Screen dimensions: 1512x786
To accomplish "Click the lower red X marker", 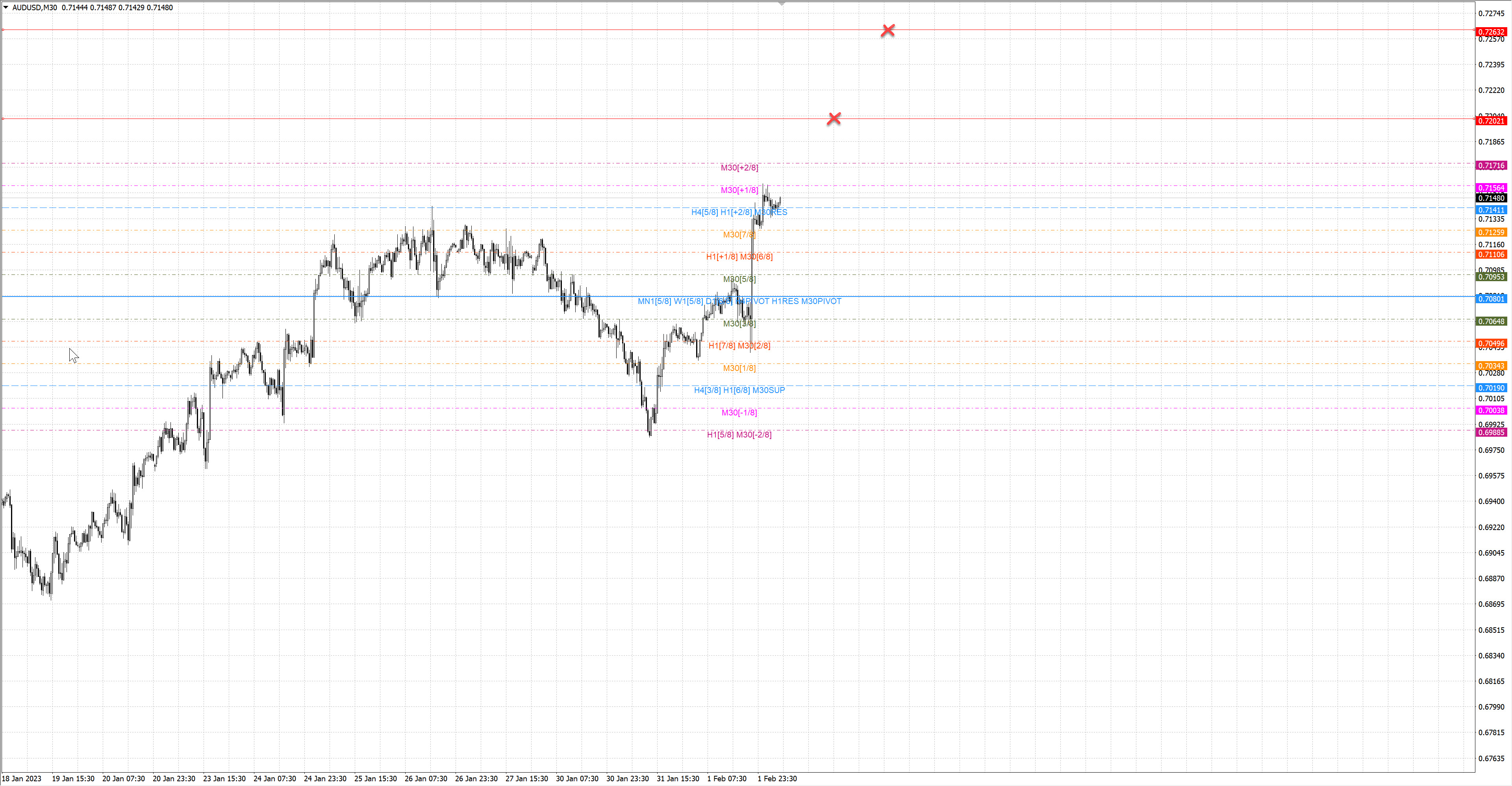I will 834,119.
